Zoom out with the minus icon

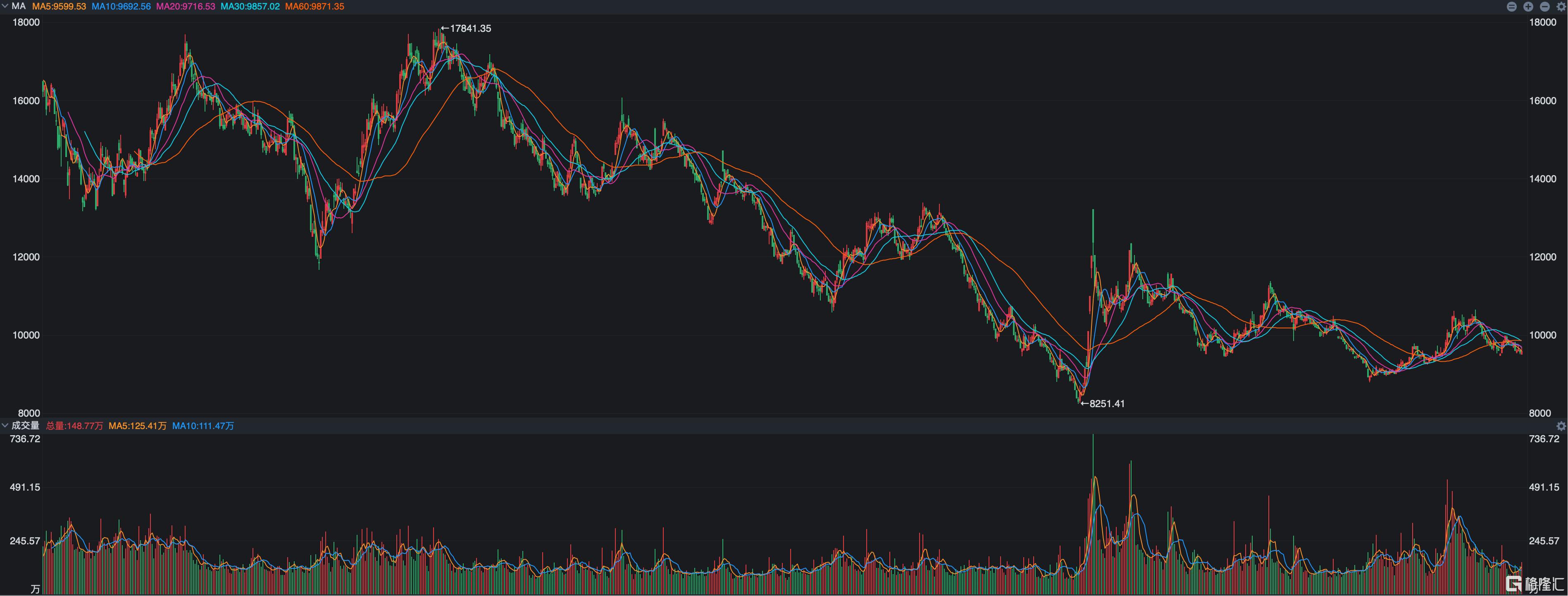[x=1544, y=7]
